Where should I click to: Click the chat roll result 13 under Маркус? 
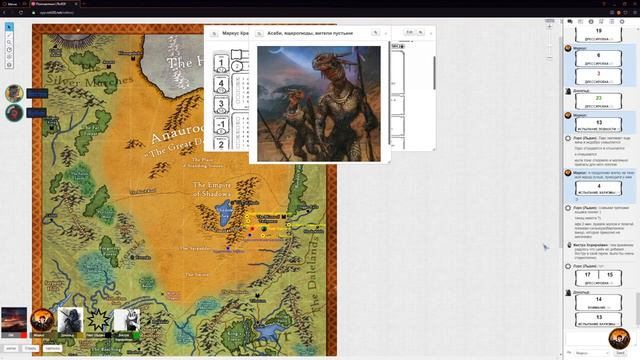click(x=598, y=125)
